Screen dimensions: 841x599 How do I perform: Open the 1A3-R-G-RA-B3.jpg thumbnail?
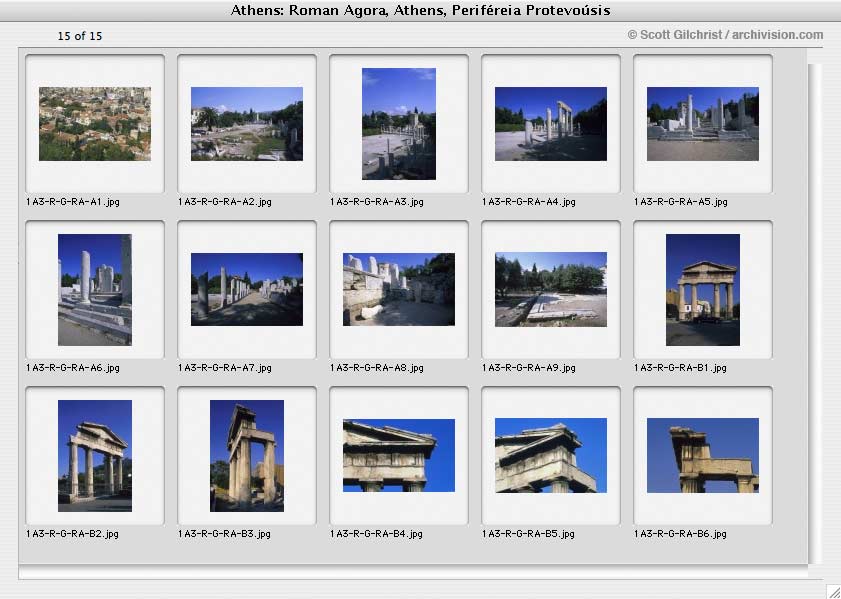247,456
